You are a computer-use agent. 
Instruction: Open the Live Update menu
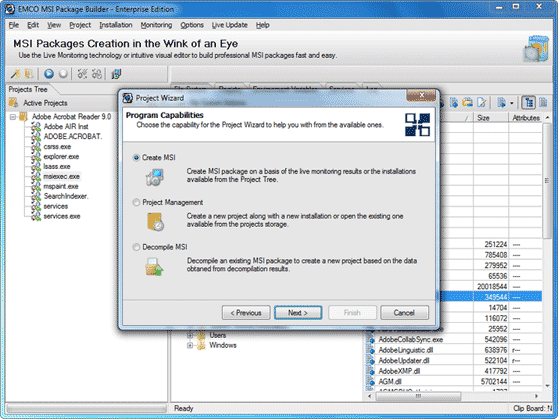coord(230,25)
